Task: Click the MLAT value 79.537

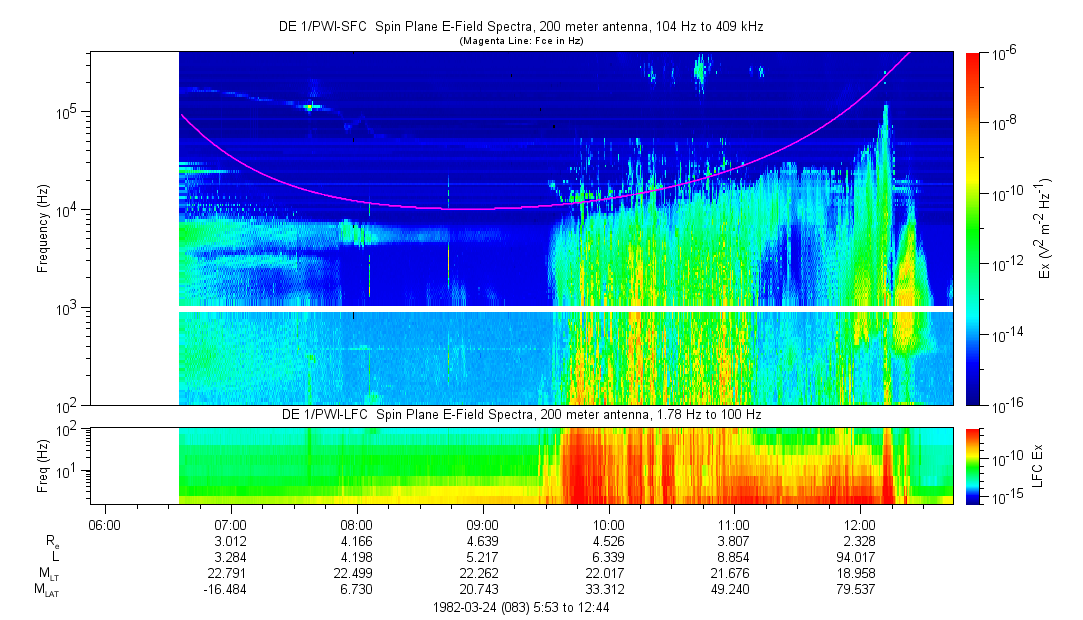Action: (856, 590)
